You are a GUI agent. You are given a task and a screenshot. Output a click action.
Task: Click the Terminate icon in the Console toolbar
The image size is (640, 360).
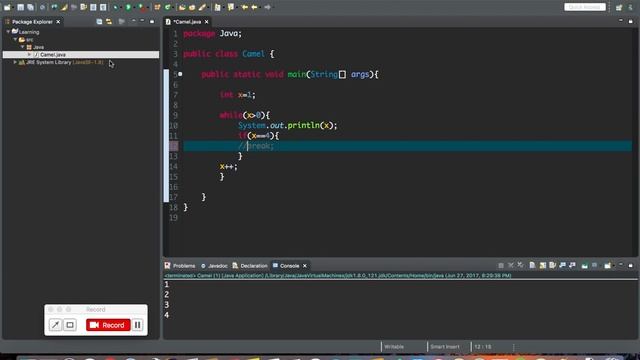click(501, 266)
